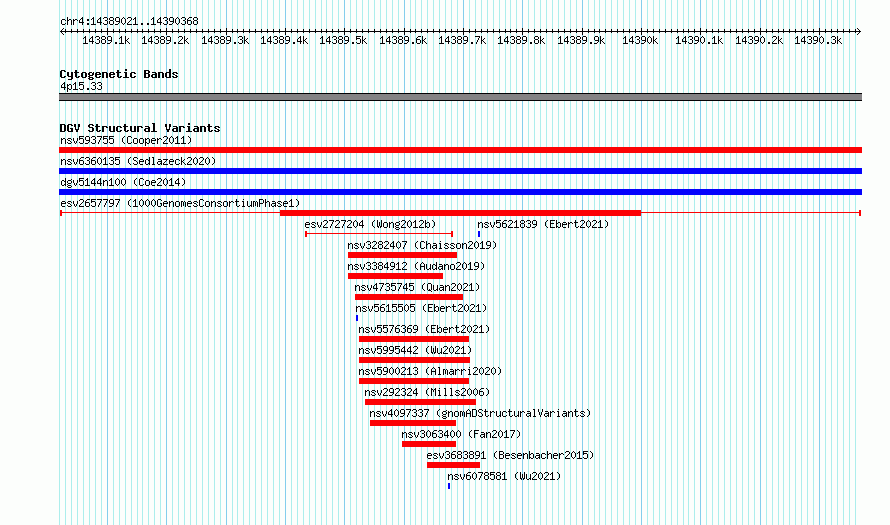Click the 14389.9k ruler label
Image resolution: width=890 pixels, height=525 pixels.
[581, 40]
